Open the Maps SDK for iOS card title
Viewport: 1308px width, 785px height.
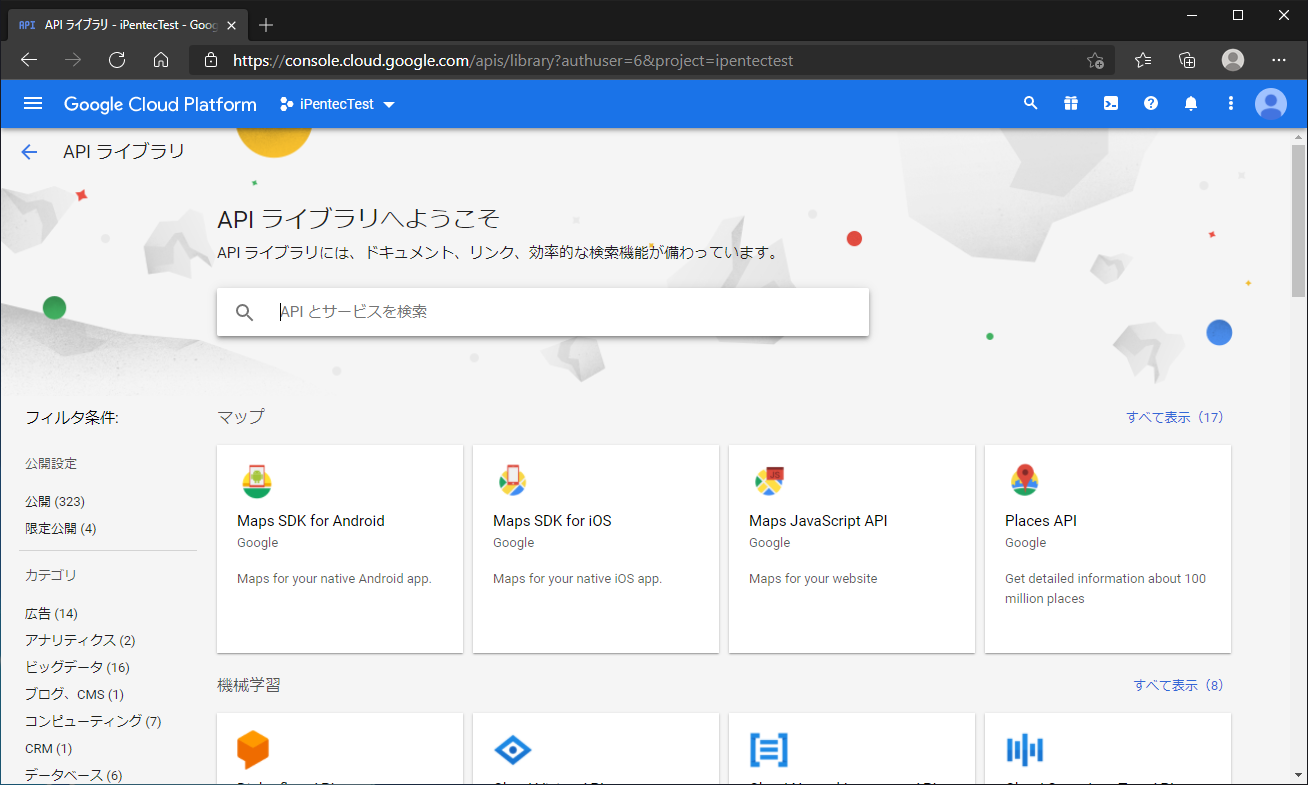552,521
